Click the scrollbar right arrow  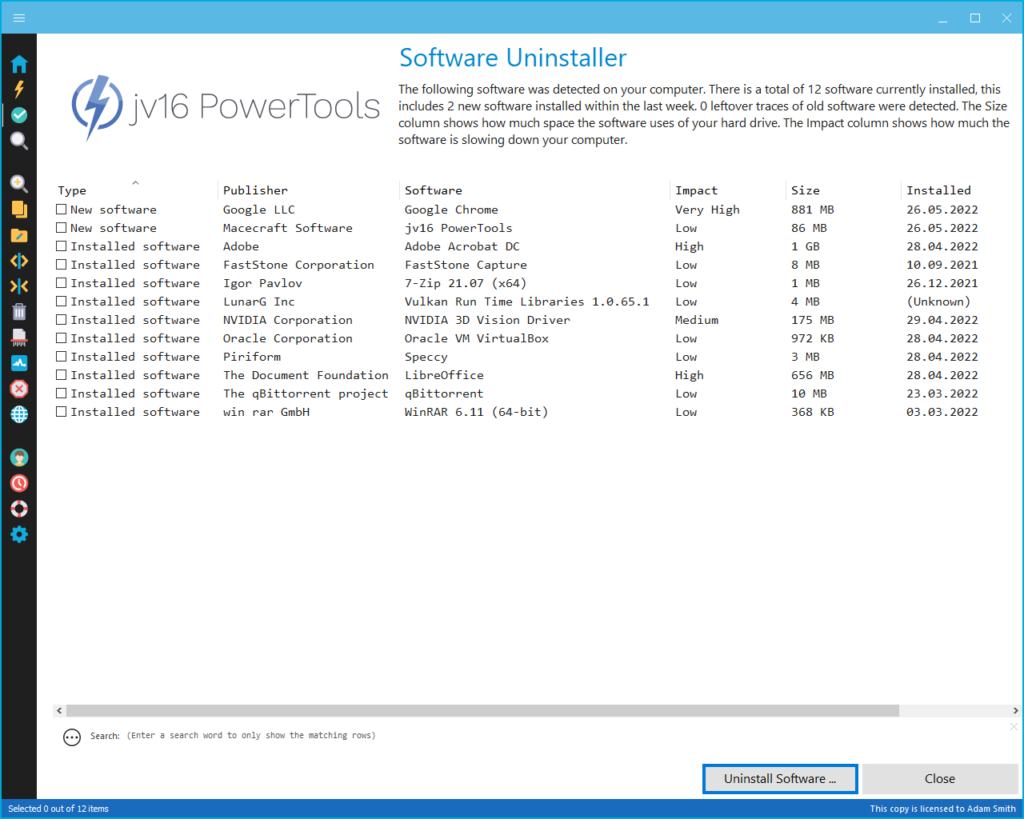pyautogui.click(x=1015, y=711)
